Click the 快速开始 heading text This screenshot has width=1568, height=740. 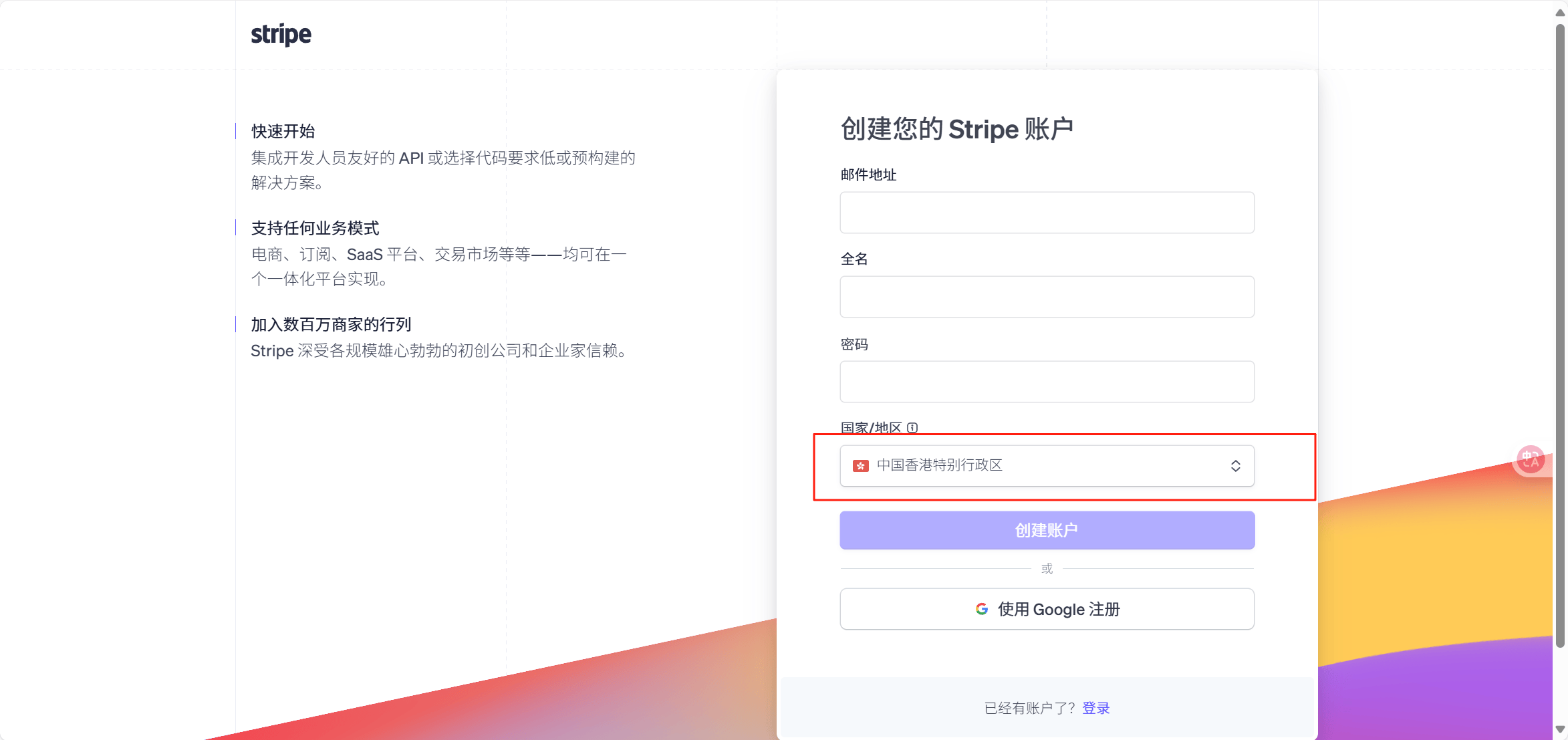[x=284, y=131]
